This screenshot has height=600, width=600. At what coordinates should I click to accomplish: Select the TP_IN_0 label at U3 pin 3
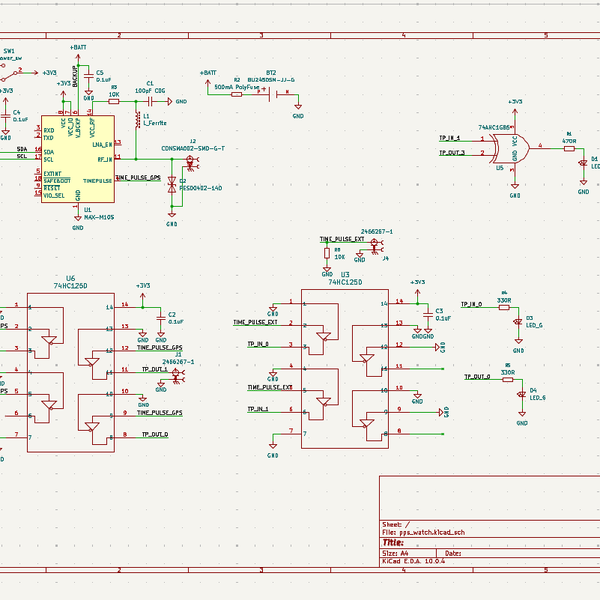click(258, 344)
